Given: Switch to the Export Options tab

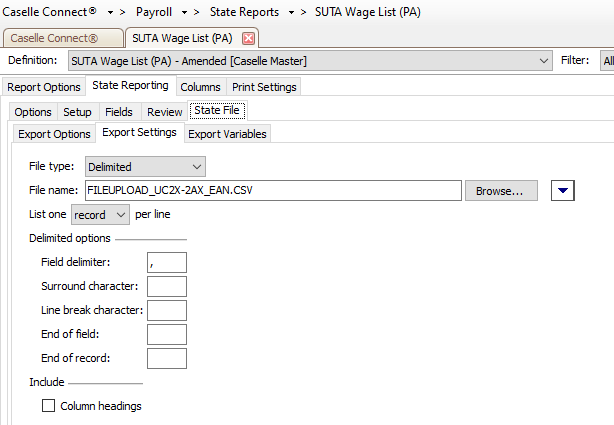Looking at the screenshot, I should (54, 133).
